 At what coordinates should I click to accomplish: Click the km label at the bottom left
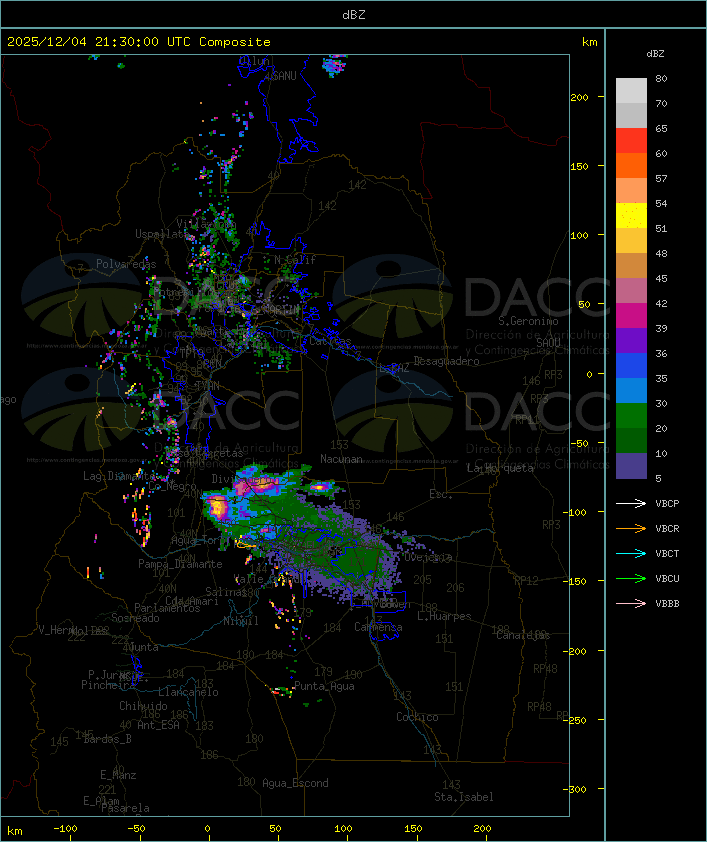(14, 831)
